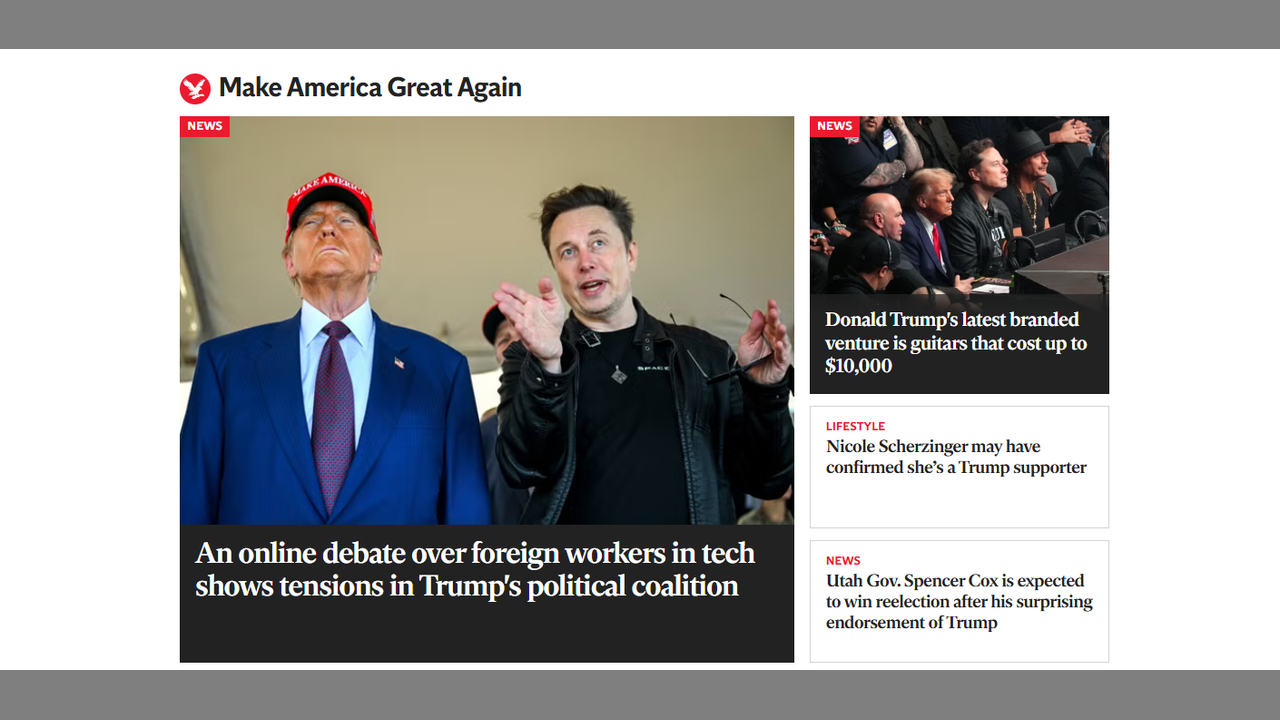
Task: Open the Nicole Scherzinger Trump supporter headline
Action: pos(956,457)
